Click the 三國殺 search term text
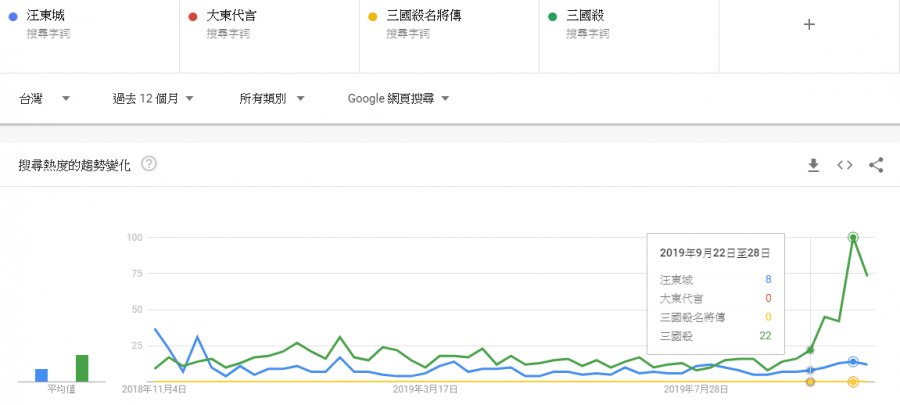The height and width of the screenshot is (405, 900). 584,17
